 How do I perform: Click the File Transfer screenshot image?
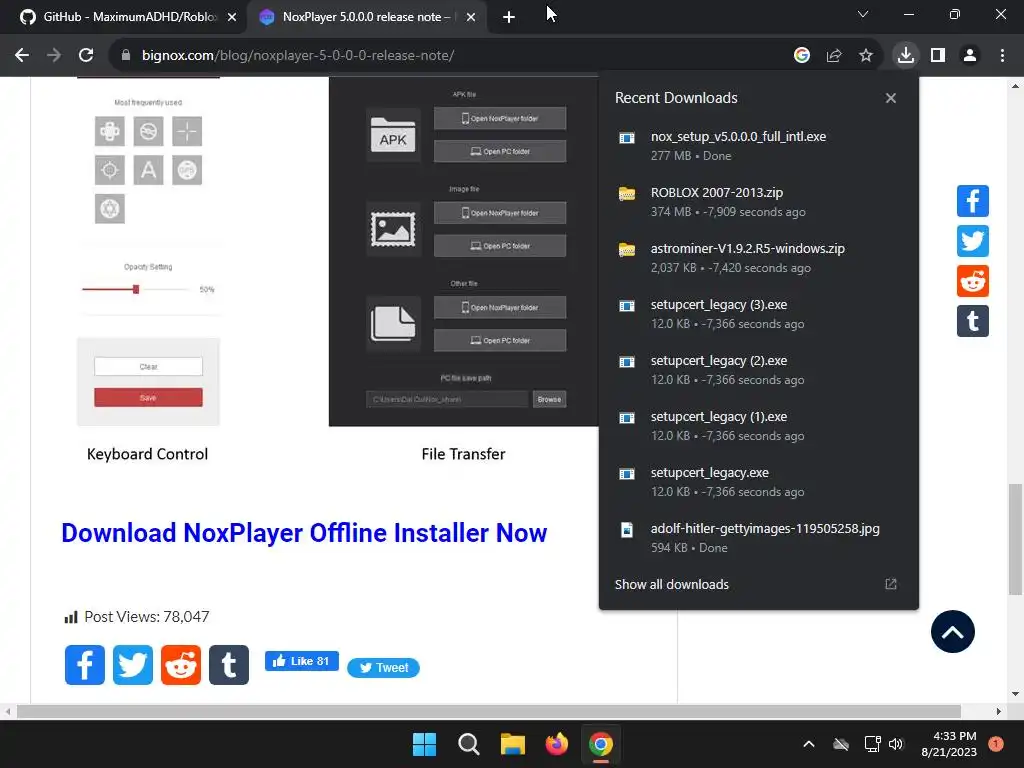tap(463, 251)
